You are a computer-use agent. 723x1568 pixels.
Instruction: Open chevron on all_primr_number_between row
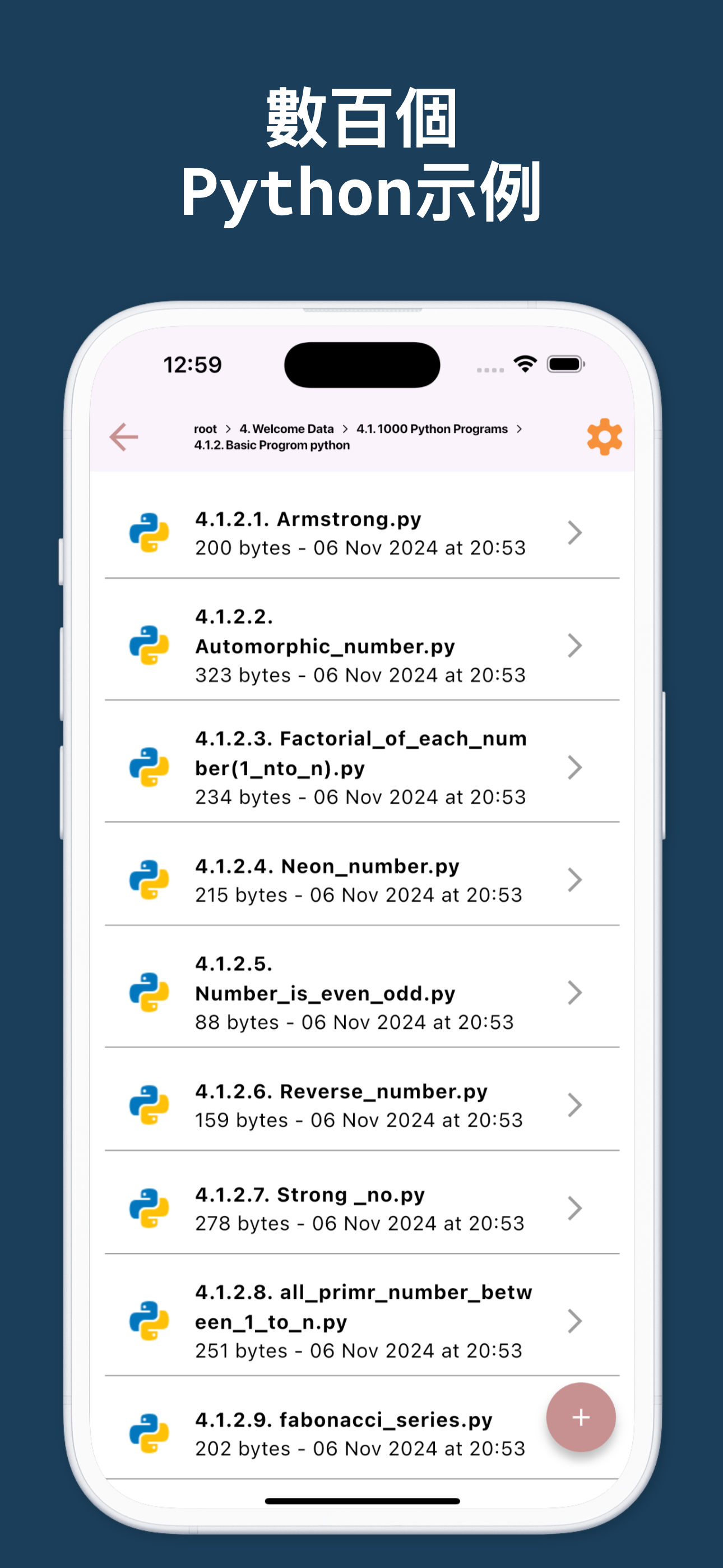574,1321
